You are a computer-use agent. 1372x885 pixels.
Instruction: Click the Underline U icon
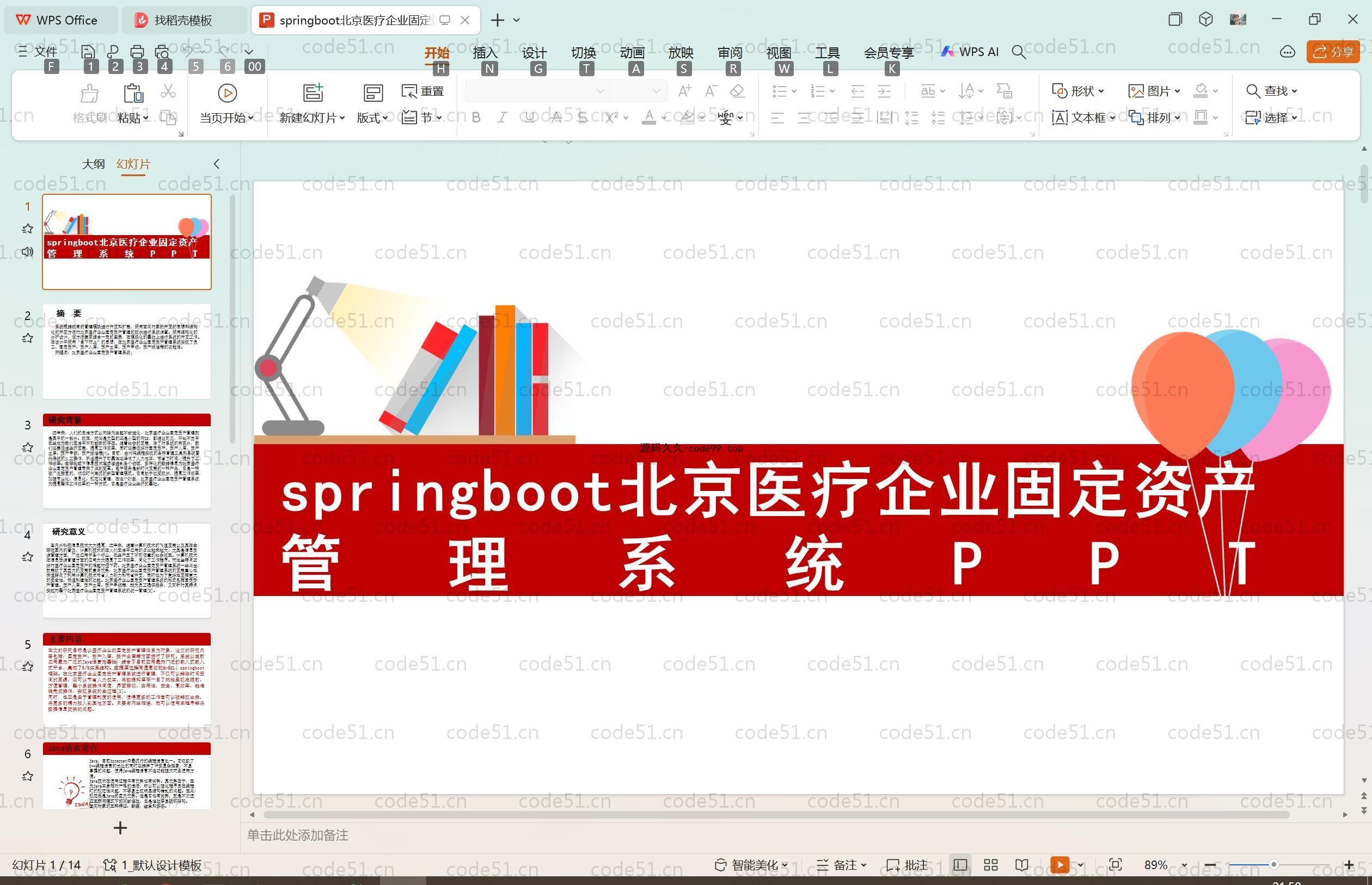pos(529,118)
